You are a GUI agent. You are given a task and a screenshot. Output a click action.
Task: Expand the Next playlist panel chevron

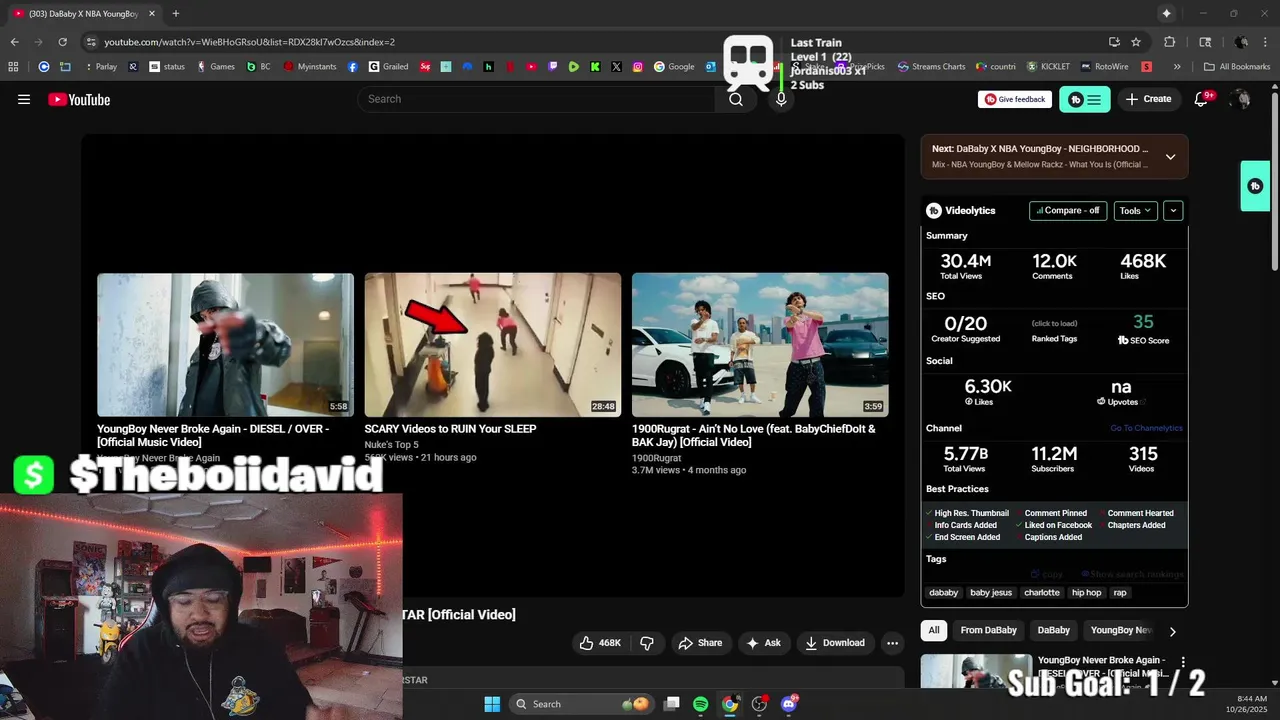(x=1170, y=157)
